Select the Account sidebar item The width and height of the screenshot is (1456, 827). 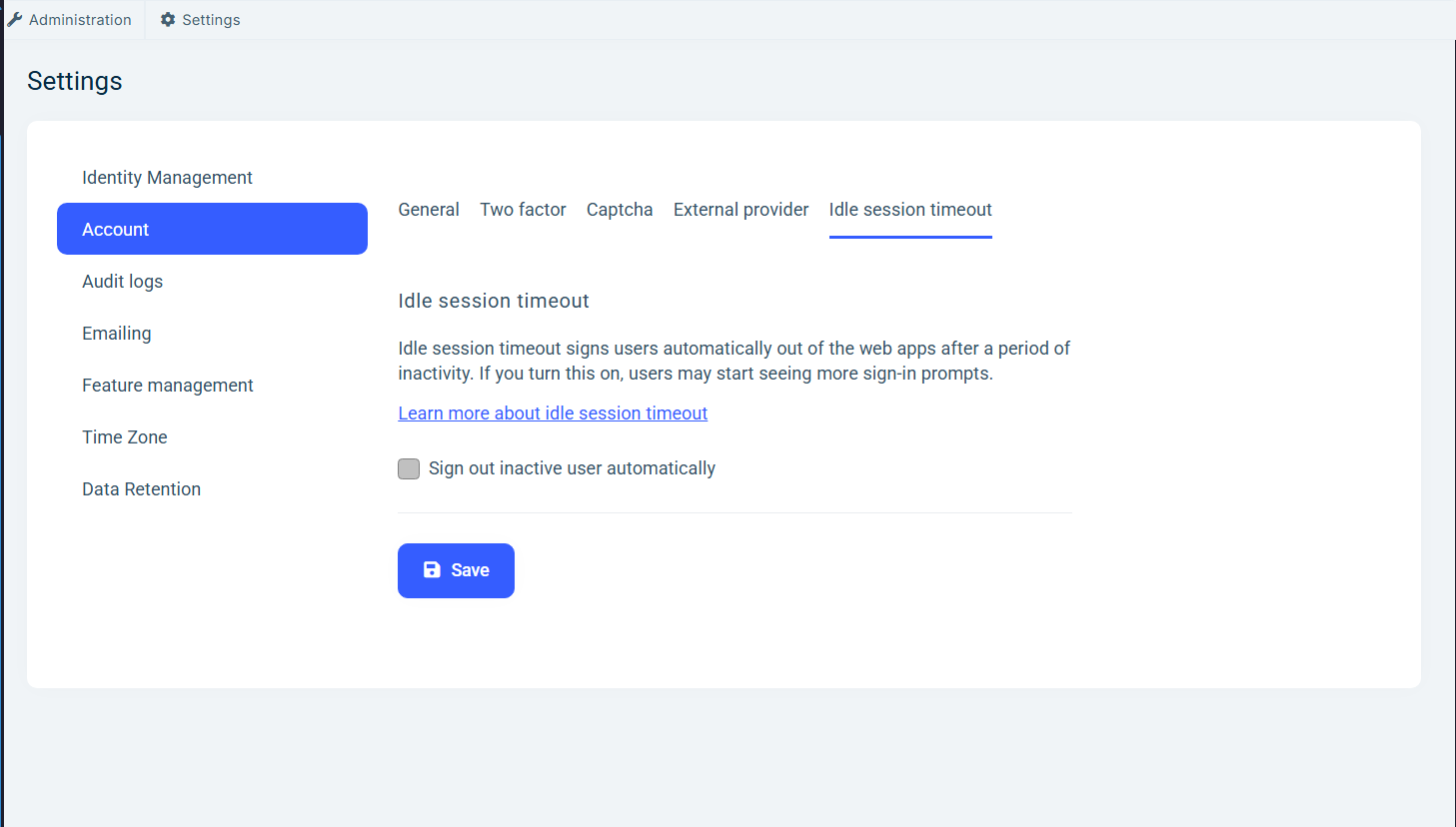[212, 229]
